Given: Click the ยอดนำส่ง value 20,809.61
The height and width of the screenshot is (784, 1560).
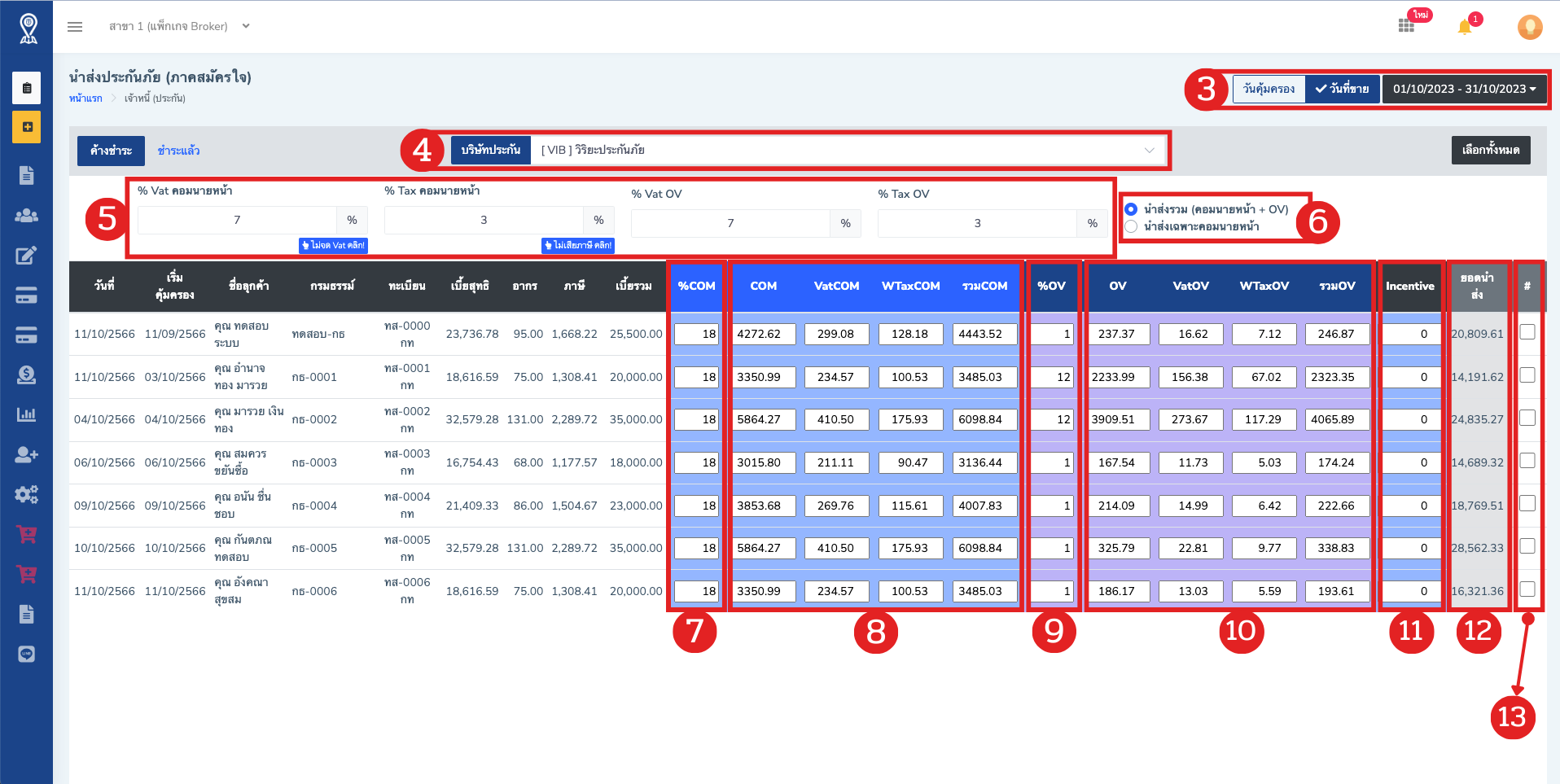Looking at the screenshot, I should click(1477, 334).
